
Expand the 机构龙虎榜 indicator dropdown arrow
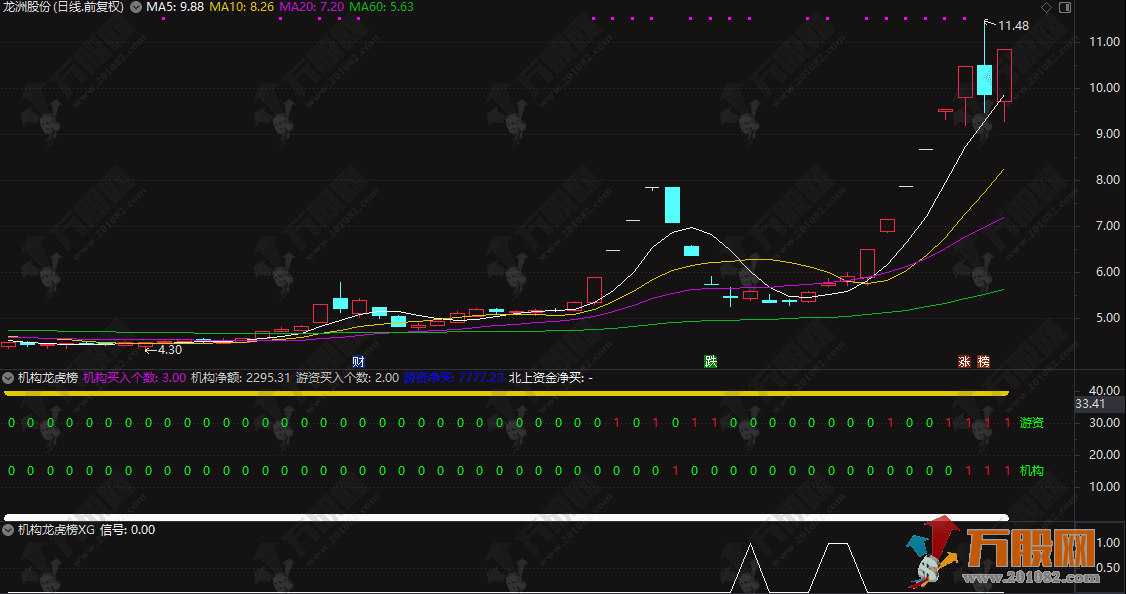8,378
